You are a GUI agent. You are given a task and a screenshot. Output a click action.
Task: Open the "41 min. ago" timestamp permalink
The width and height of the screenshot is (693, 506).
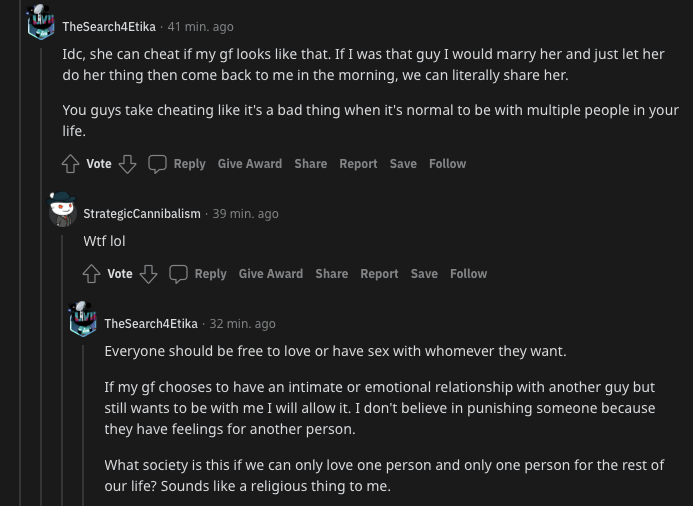click(x=201, y=27)
